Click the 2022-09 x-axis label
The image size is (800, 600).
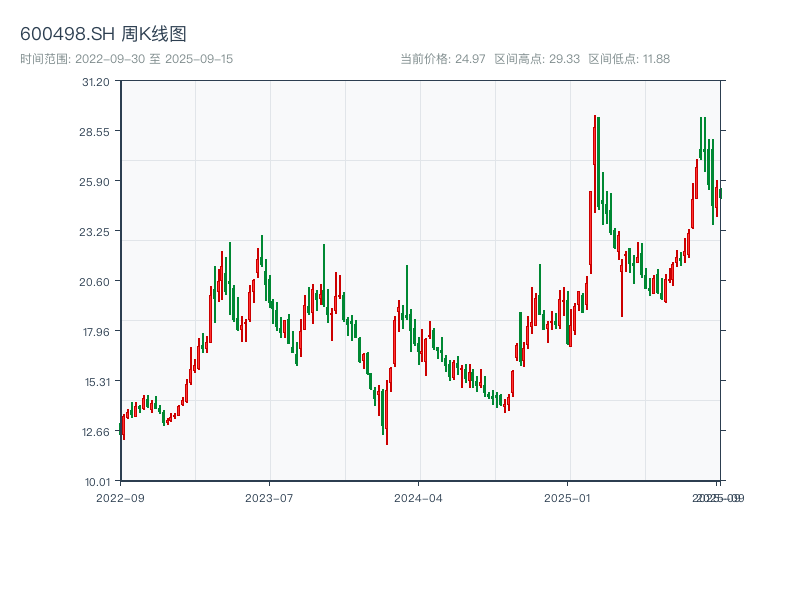(x=120, y=498)
